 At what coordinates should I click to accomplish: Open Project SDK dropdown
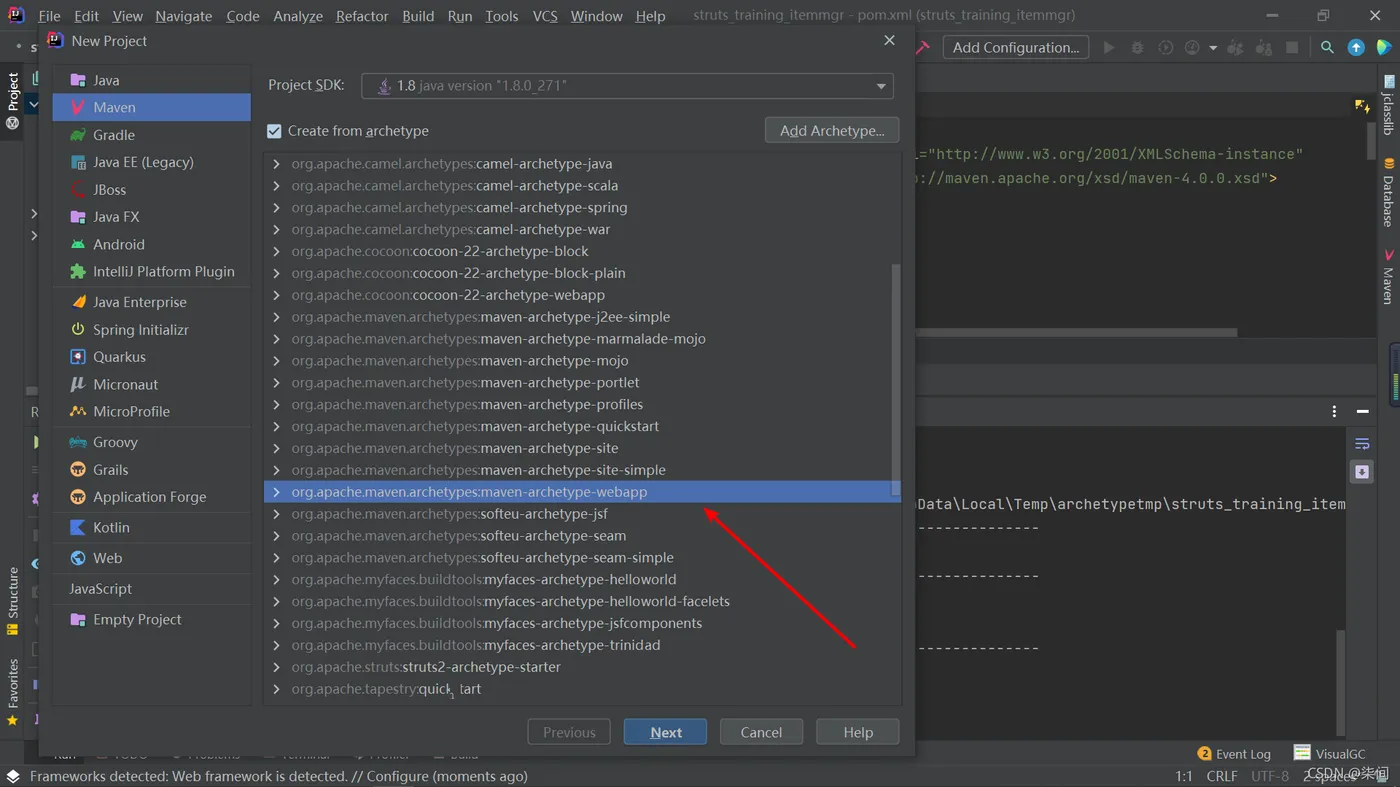coord(627,86)
